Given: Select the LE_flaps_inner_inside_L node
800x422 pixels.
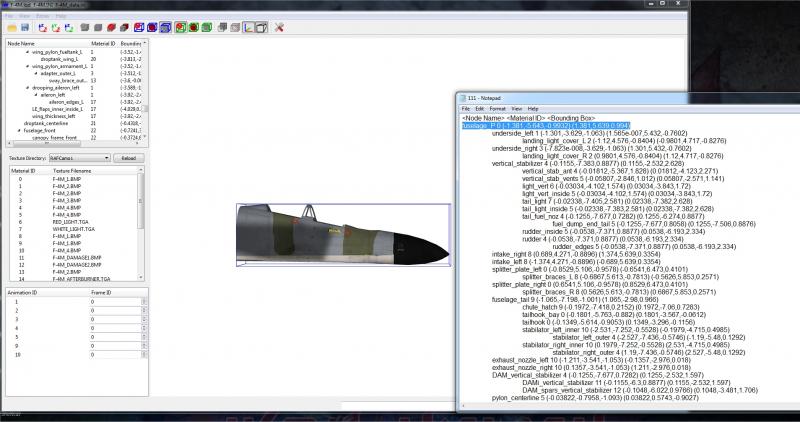Looking at the screenshot, I should (57, 109).
